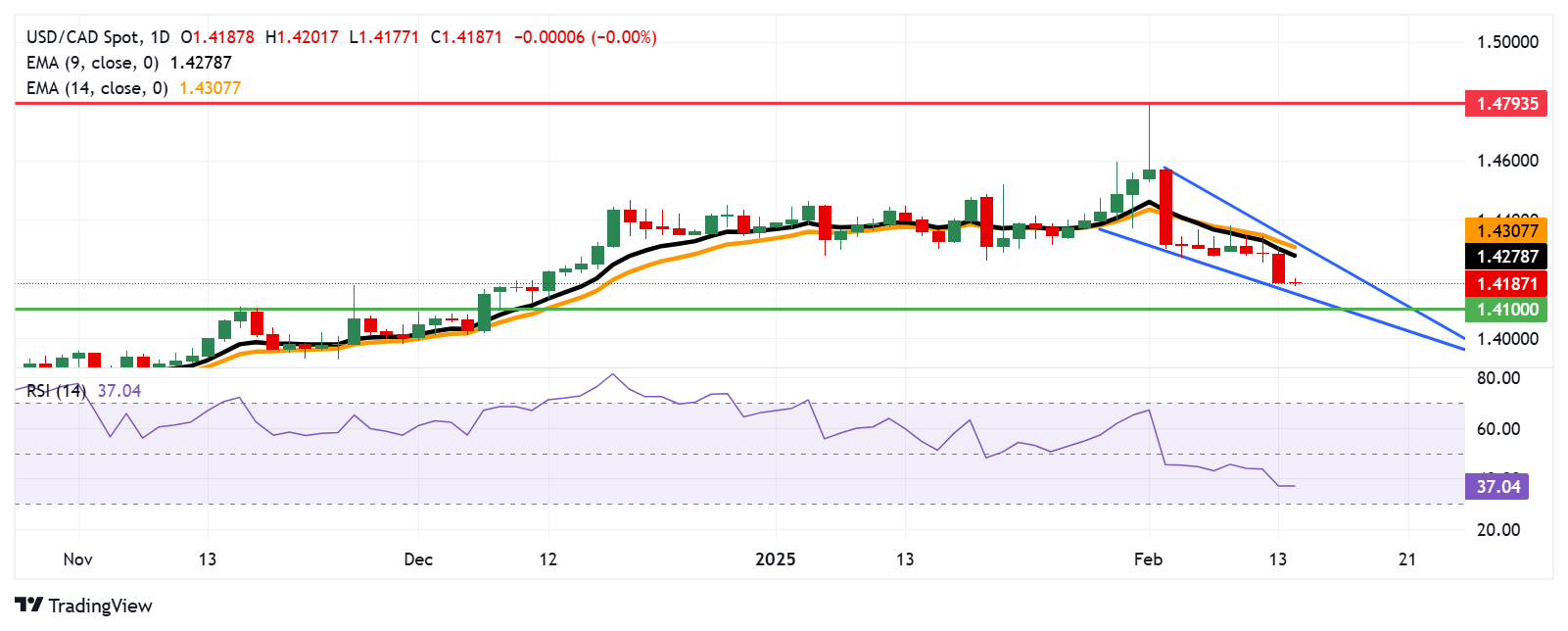The image size is (1568, 631).
Task: Click the red 1.41871 current price tag
Action: (1506, 284)
